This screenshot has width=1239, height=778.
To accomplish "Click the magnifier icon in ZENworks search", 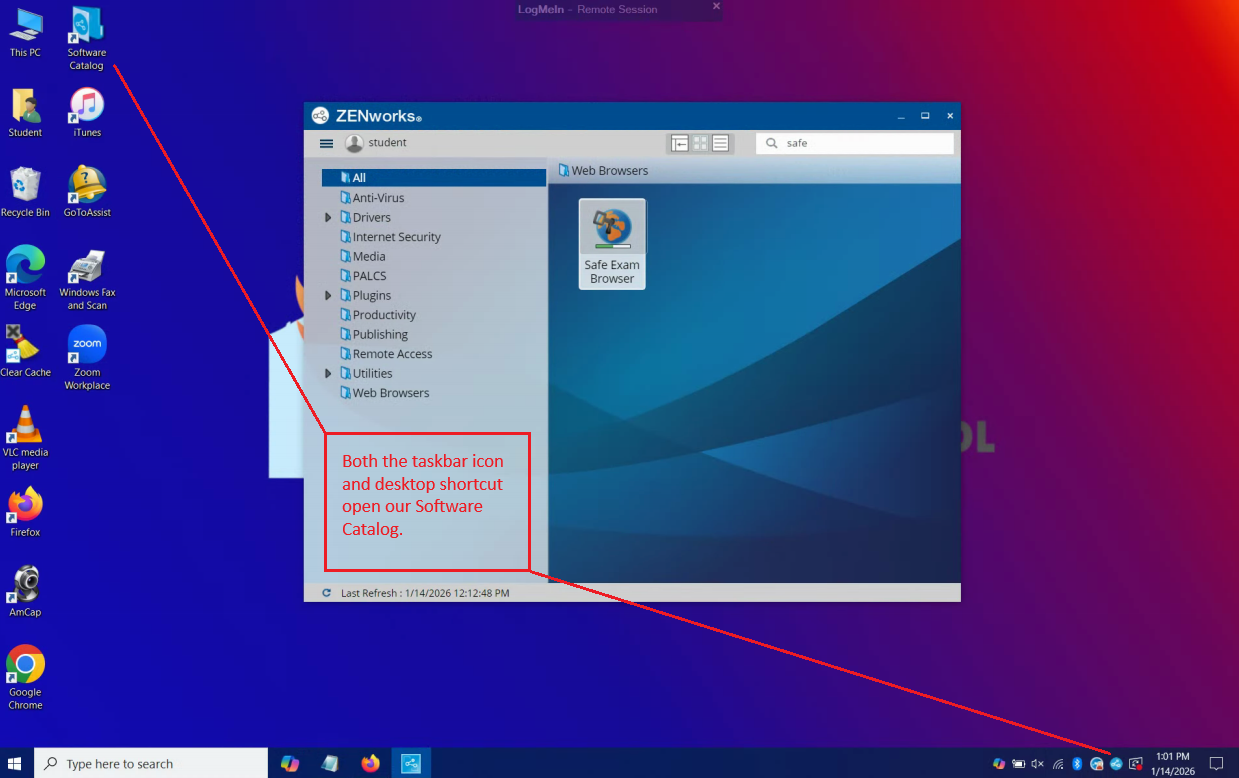I will [x=772, y=143].
